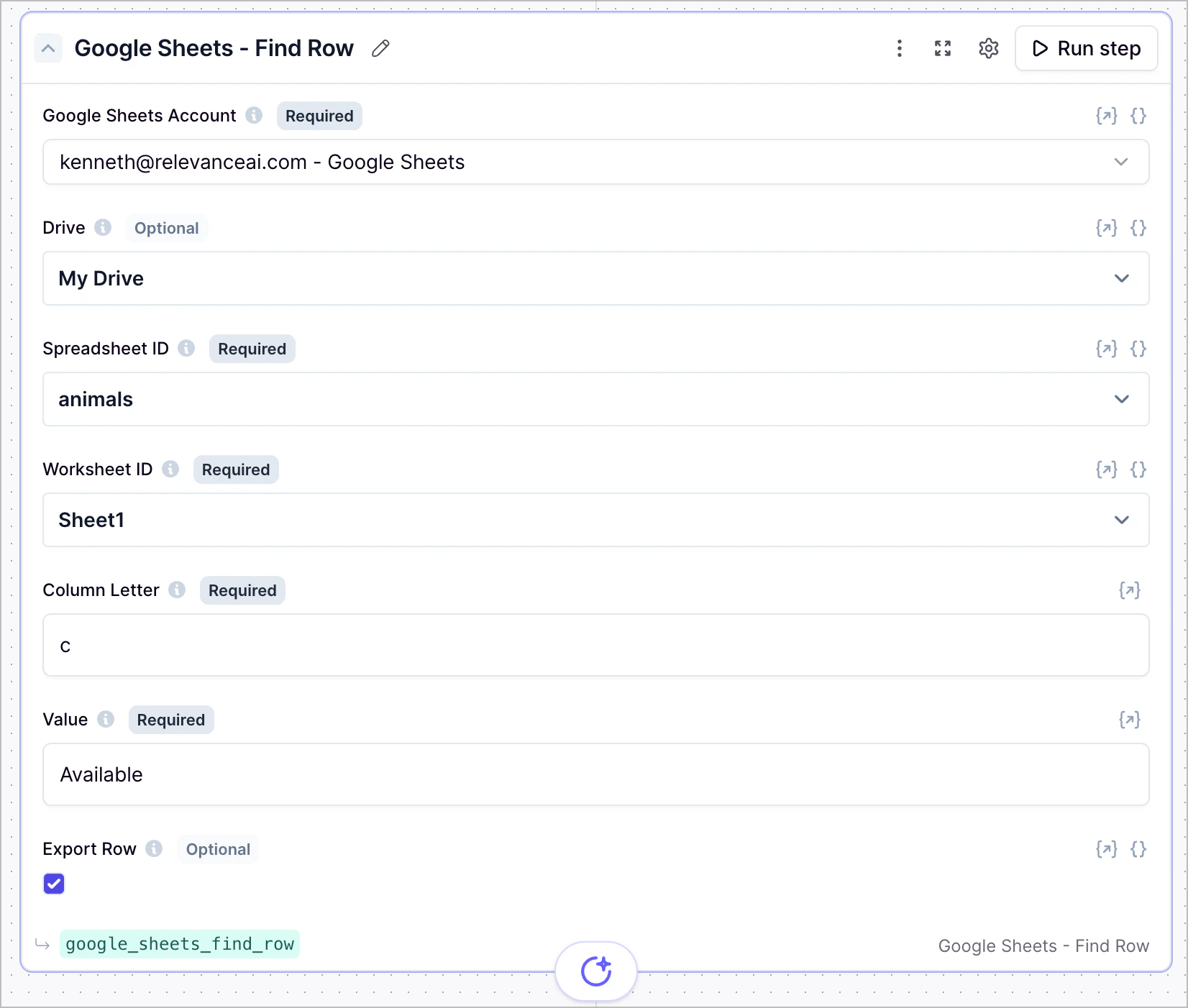Expand the step to fullscreen view

click(943, 48)
